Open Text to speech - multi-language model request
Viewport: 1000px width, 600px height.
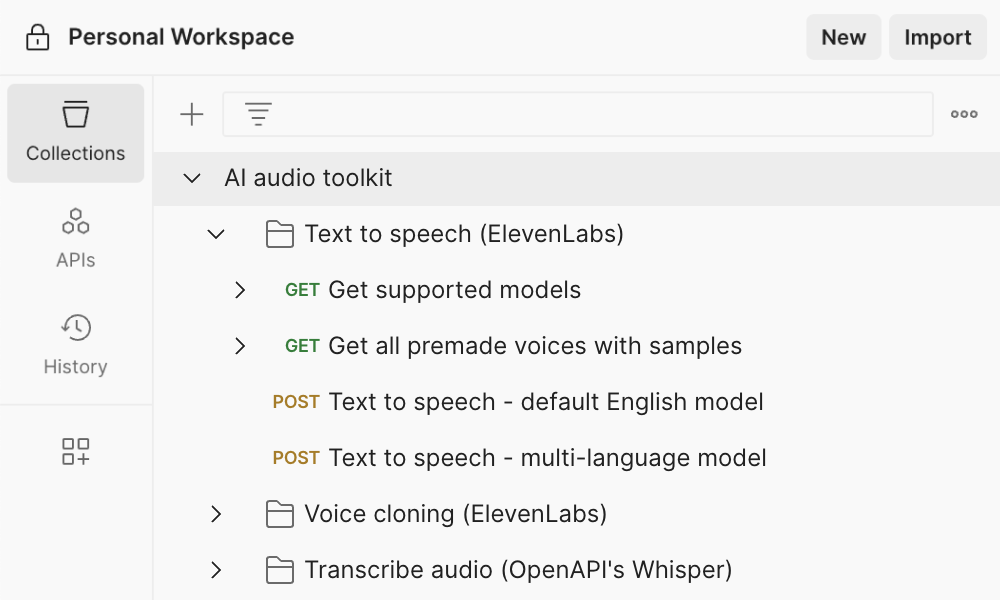pyautogui.click(x=547, y=459)
